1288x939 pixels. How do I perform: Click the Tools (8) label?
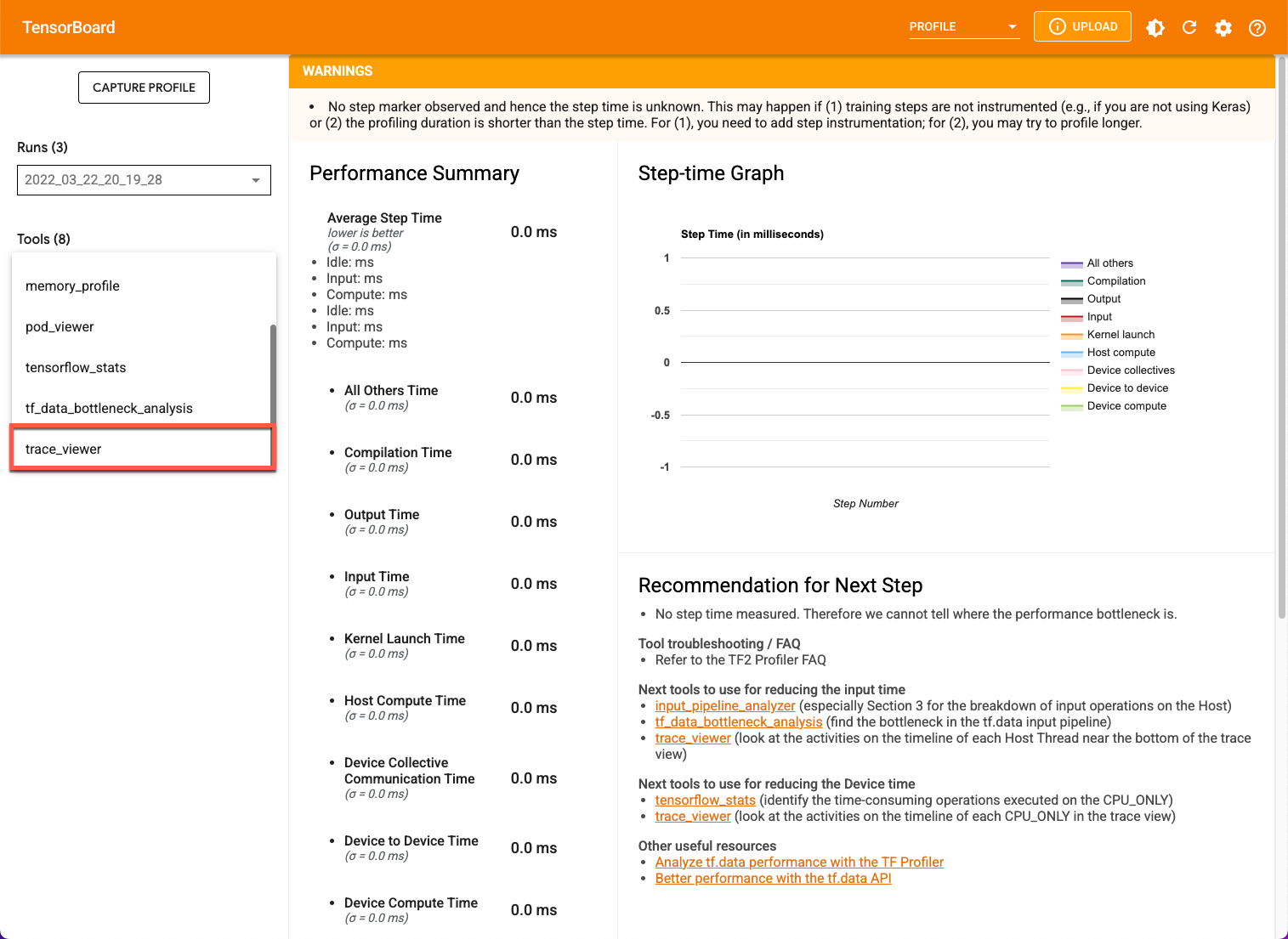43,240
